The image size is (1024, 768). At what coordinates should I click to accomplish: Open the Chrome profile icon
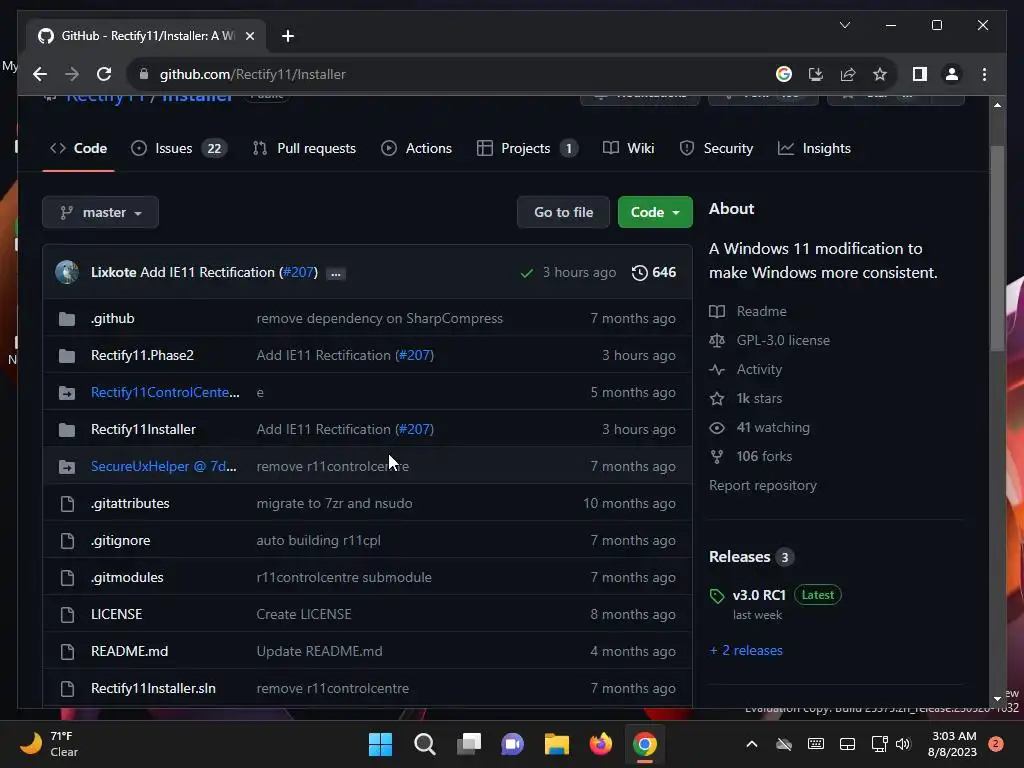point(952,74)
